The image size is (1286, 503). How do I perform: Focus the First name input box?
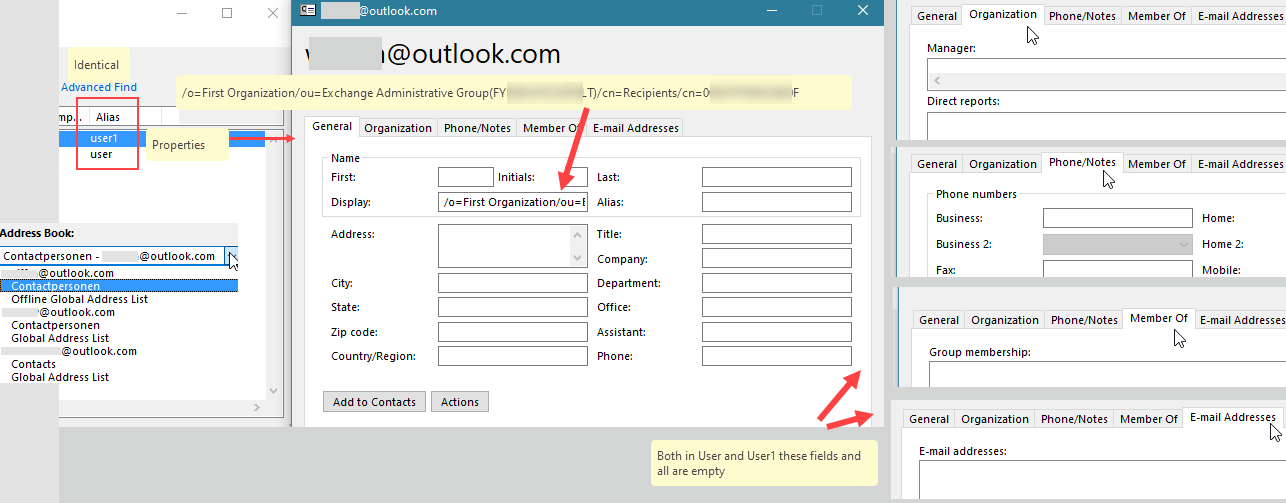click(x=465, y=177)
